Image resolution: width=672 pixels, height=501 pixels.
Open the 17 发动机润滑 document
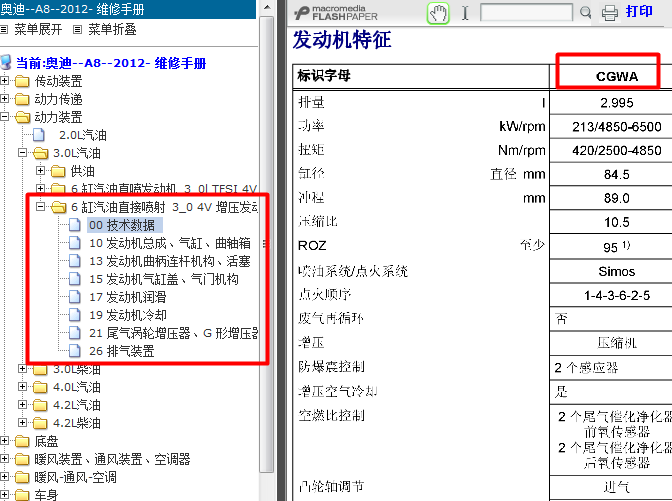click(127, 297)
